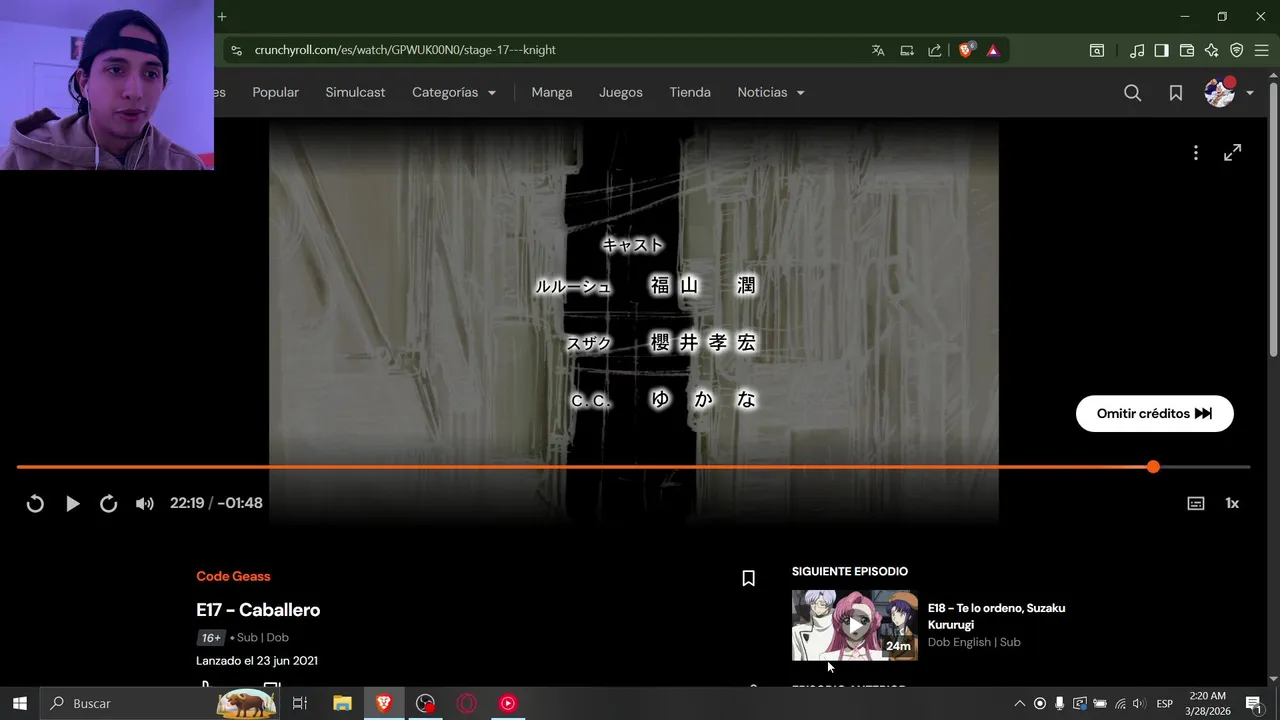Click the Code Geass series link

[233, 576]
